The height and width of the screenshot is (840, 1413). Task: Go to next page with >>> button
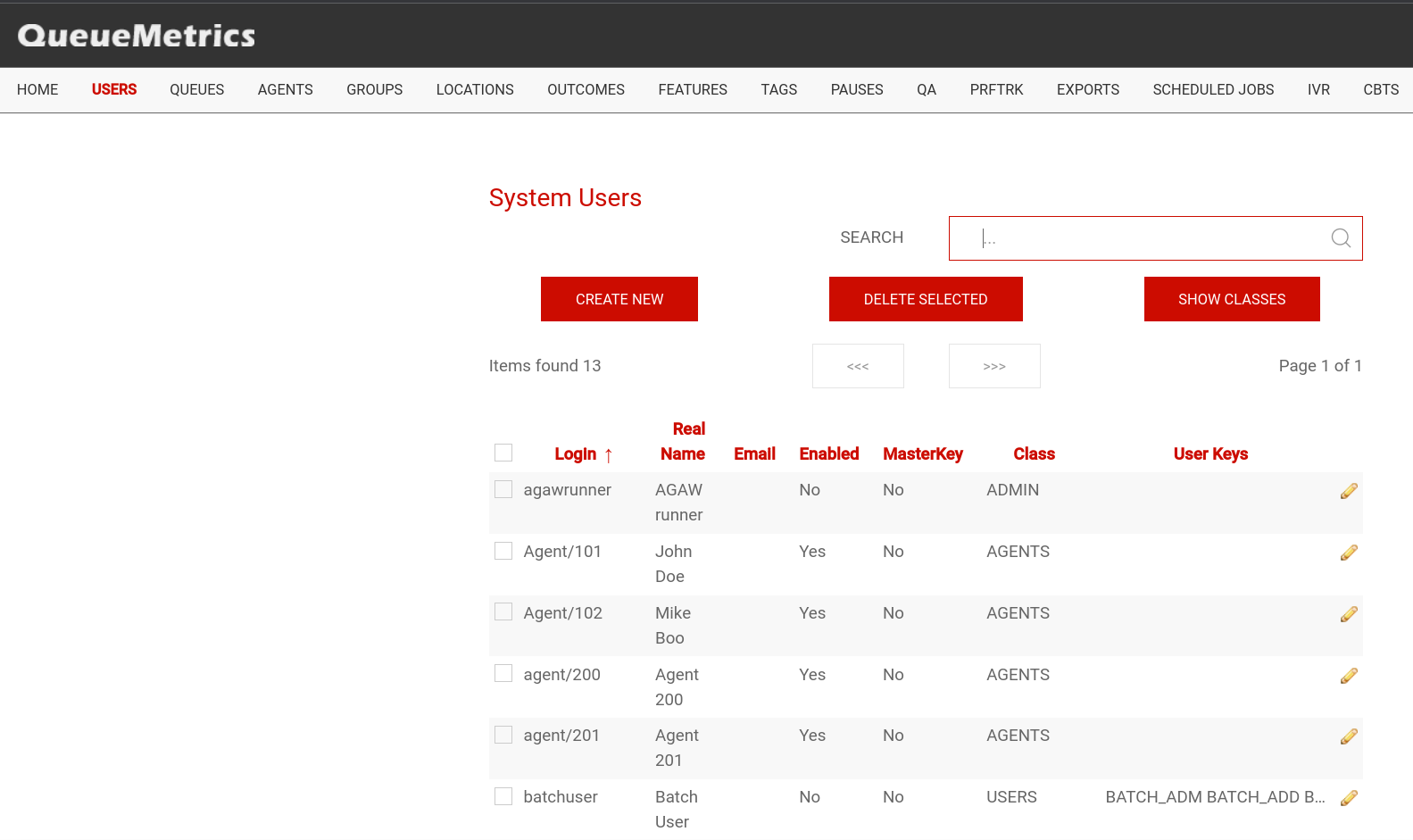994,366
